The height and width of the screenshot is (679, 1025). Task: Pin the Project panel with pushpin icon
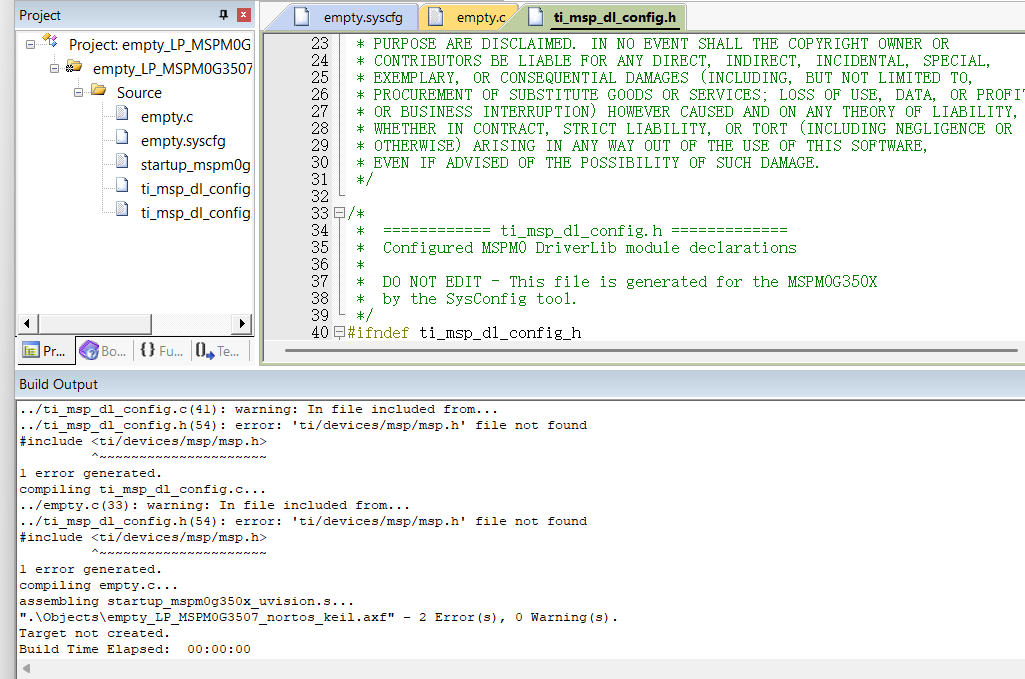pos(222,15)
